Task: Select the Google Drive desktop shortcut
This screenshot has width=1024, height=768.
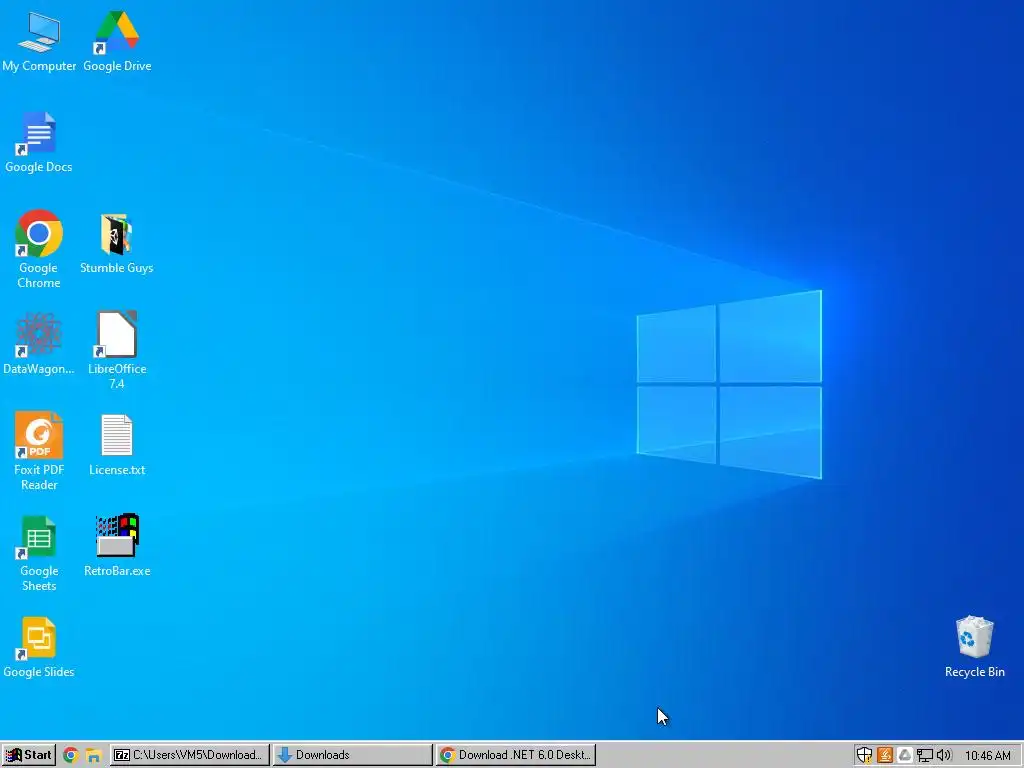Action: coord(117,41)
